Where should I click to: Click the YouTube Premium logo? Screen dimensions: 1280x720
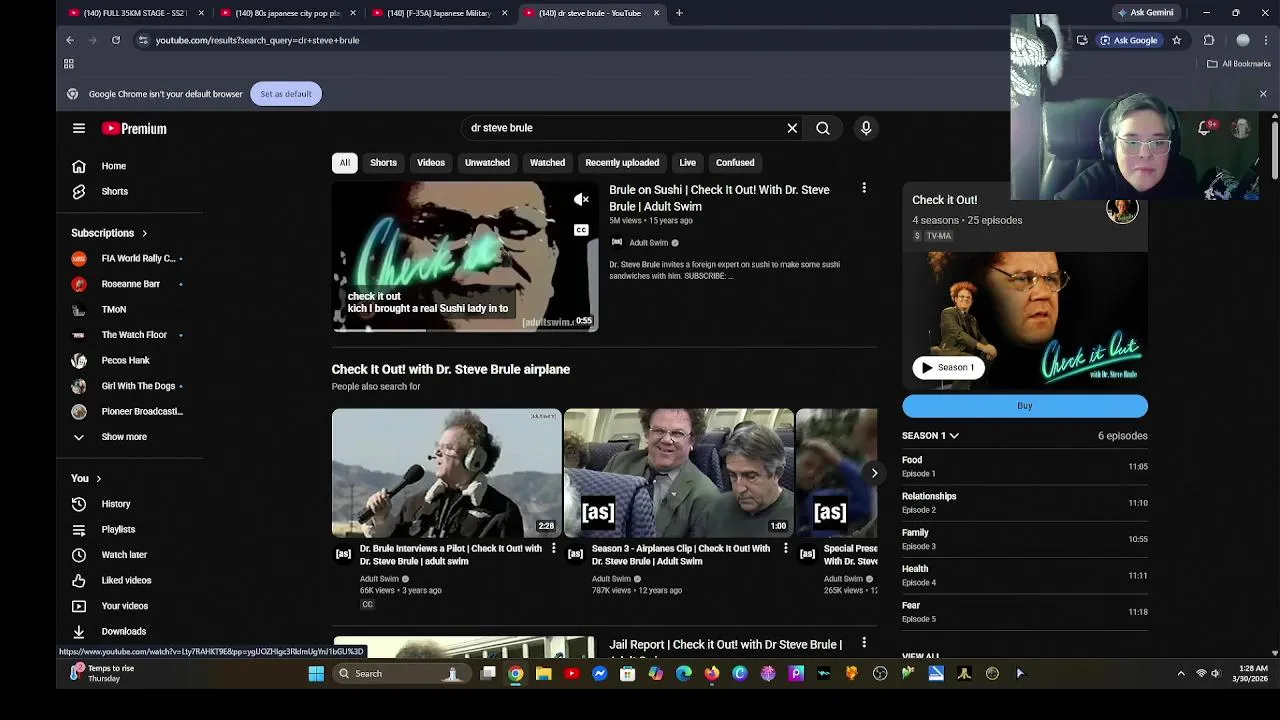[x=134, y=128]
